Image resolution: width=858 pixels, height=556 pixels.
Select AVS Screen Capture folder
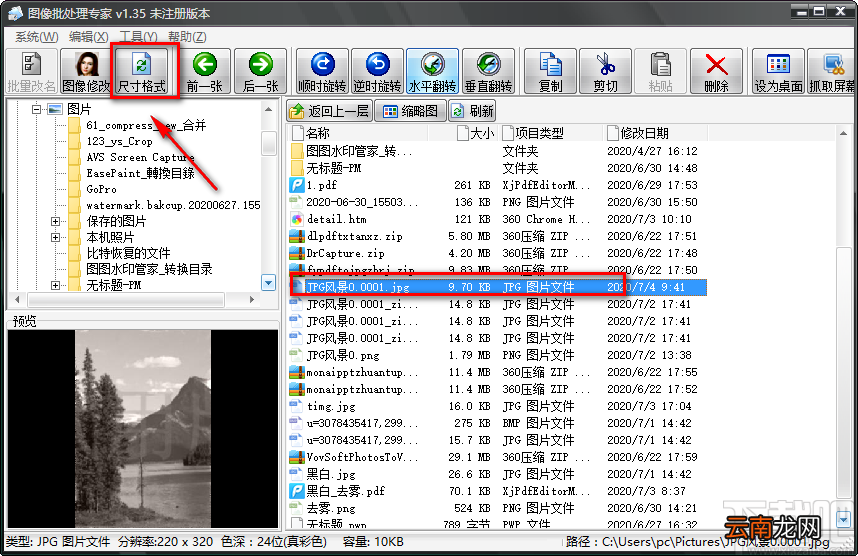coord(140,157)
